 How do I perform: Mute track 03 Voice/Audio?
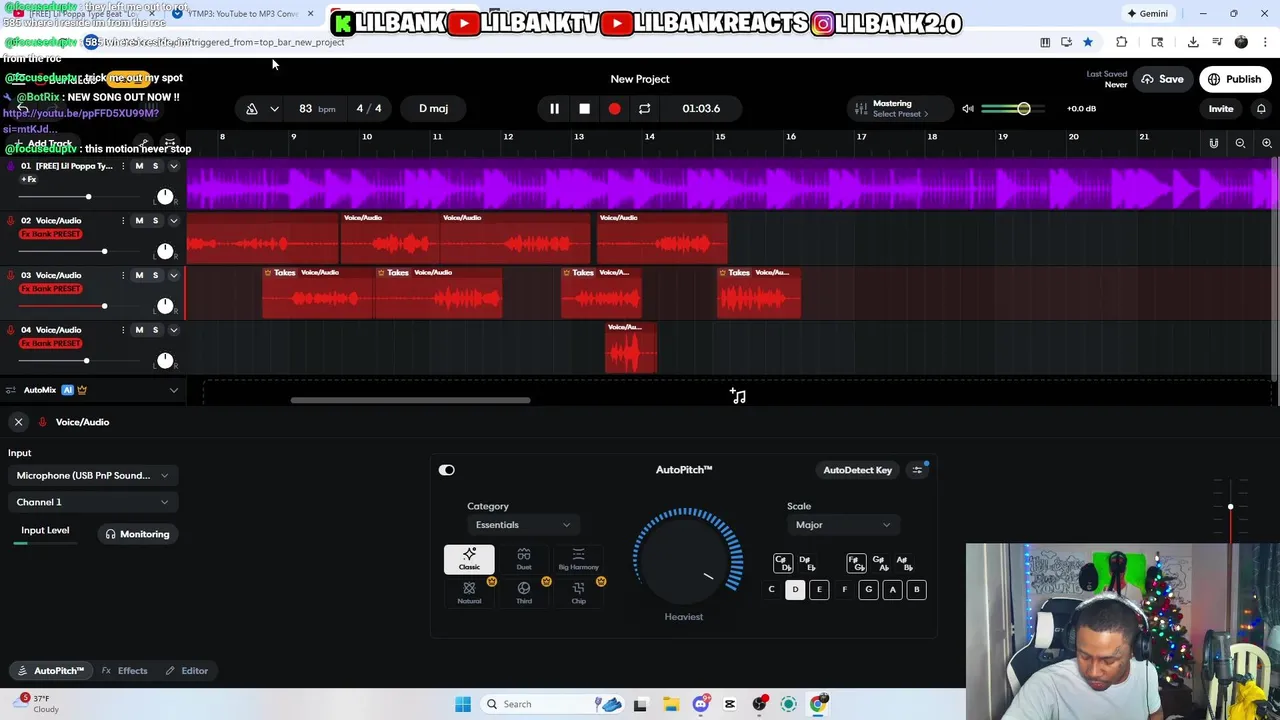[139, 275]
